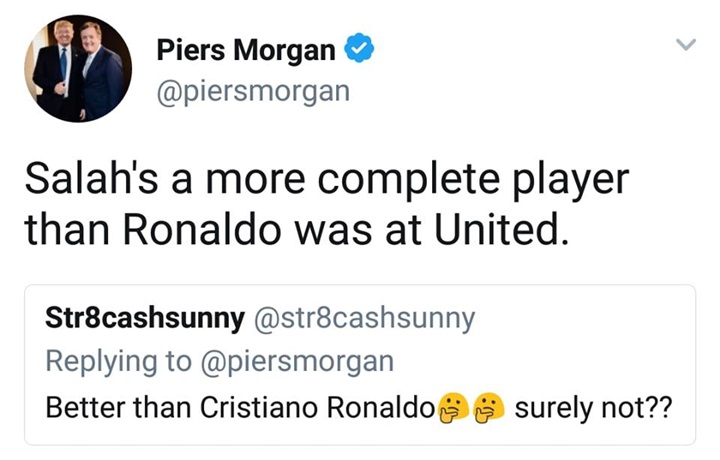Click 'Salah's a more complete player' line

326,179
